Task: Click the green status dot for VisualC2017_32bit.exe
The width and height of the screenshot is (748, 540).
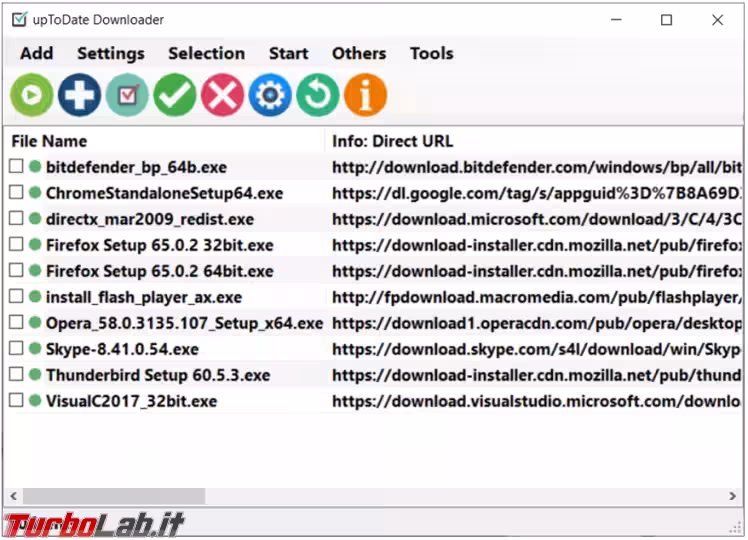Action: coord(35,400)
